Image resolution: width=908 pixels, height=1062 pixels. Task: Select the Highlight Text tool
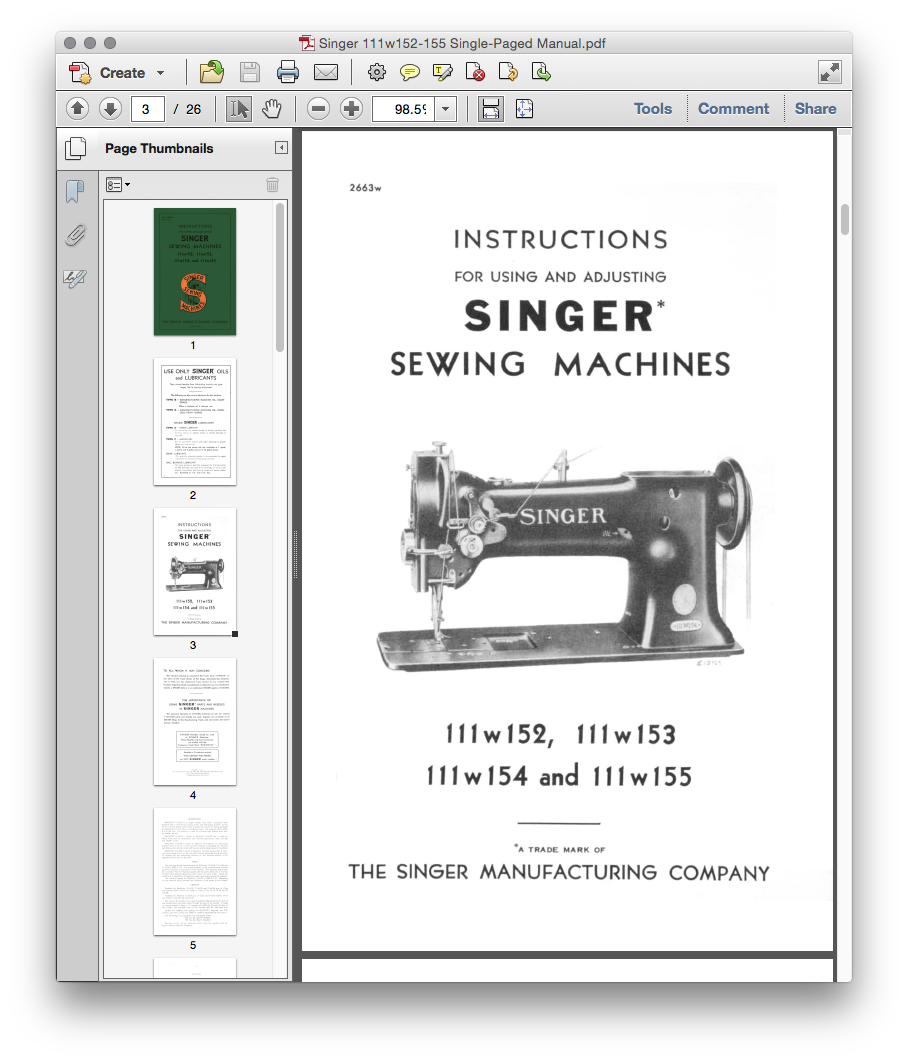(x=443, y=71)
